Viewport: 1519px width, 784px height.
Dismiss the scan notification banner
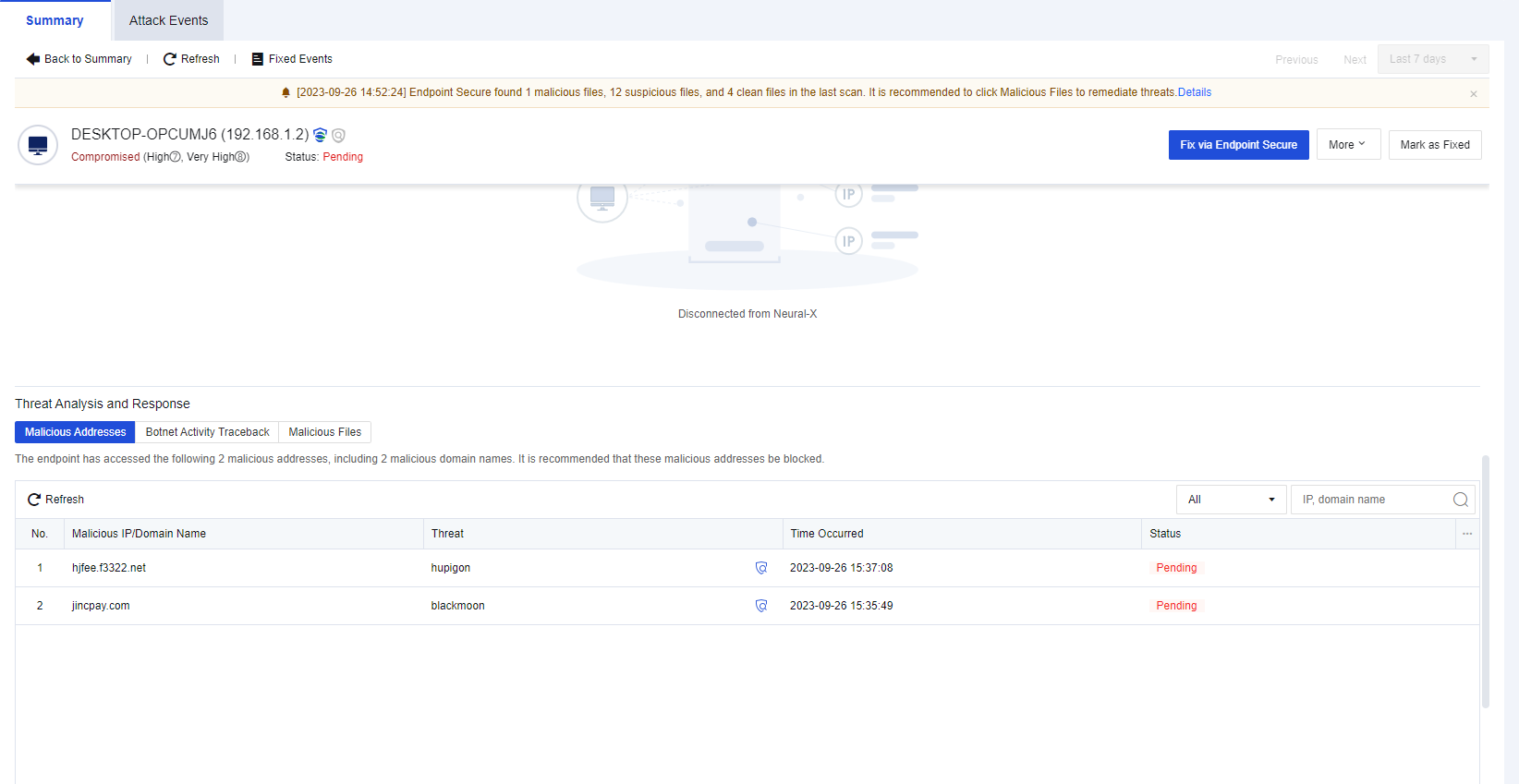pos(1474,94)
